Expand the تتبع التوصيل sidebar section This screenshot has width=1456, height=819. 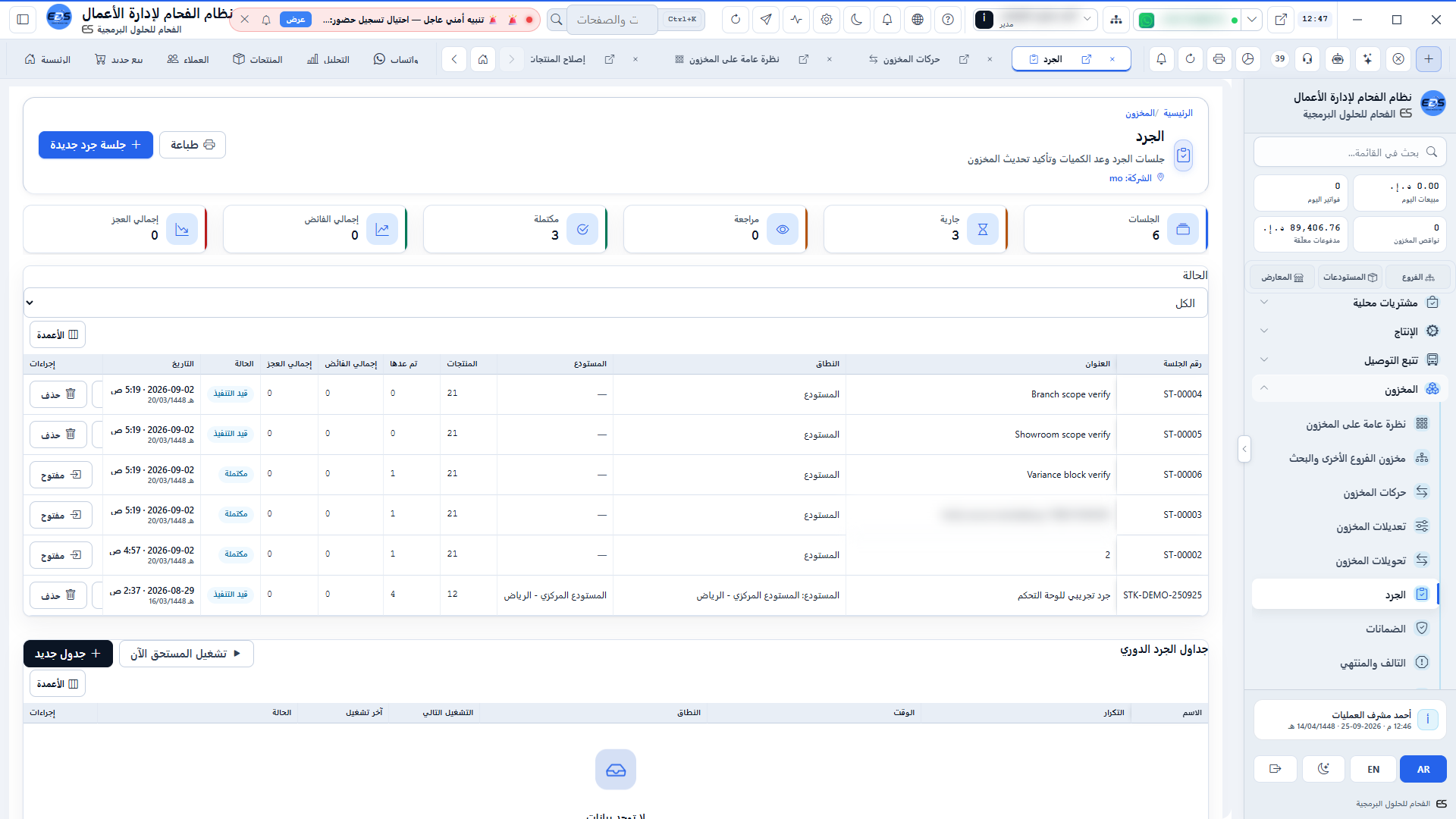pos(1350,360)
